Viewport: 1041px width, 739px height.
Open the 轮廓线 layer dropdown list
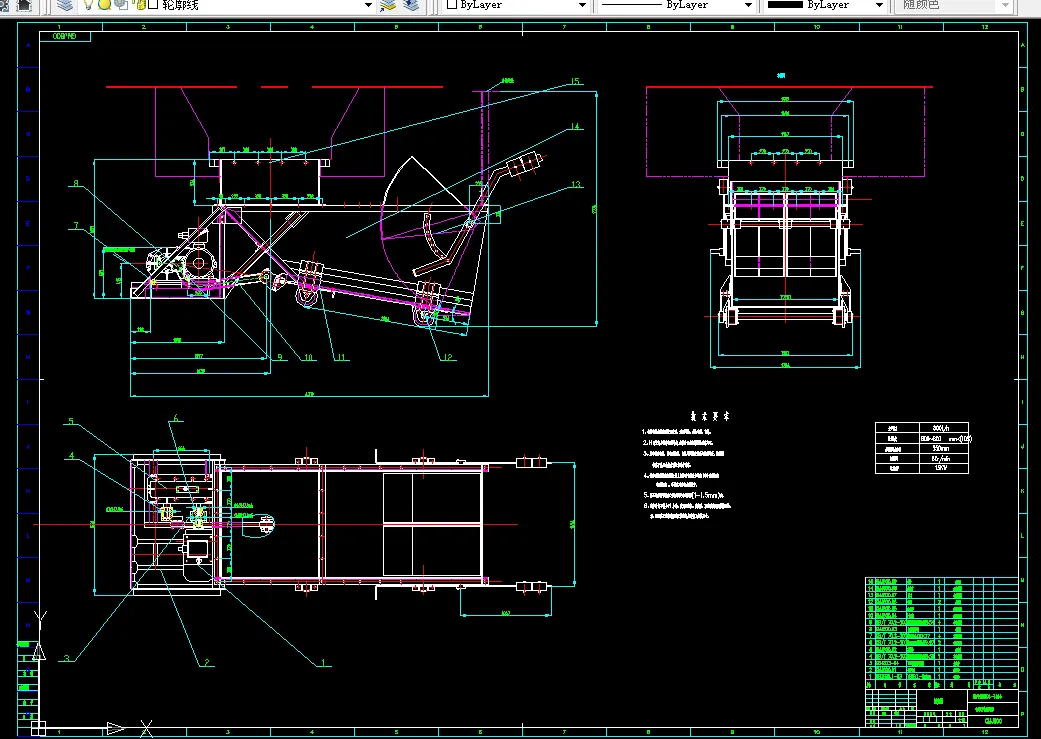pyautogui.click(x=368, y=5)
